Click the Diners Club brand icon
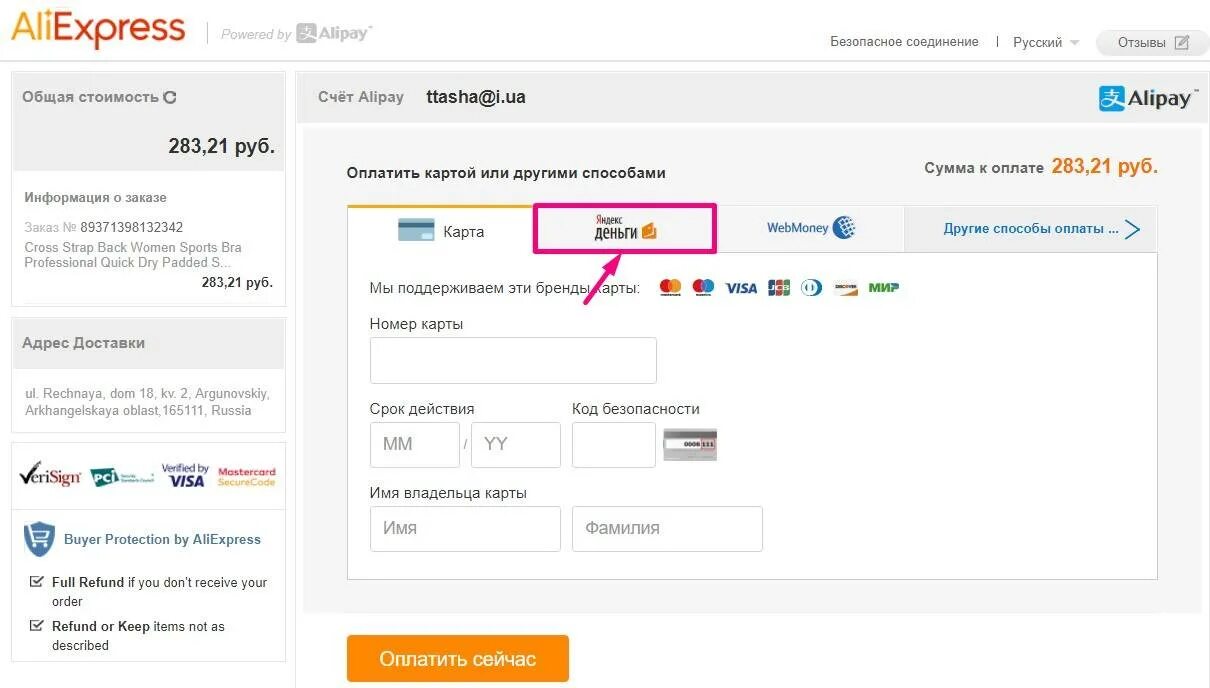This screenshot has height=688, width=1210. pyautogui.click(x=811, y=288)
